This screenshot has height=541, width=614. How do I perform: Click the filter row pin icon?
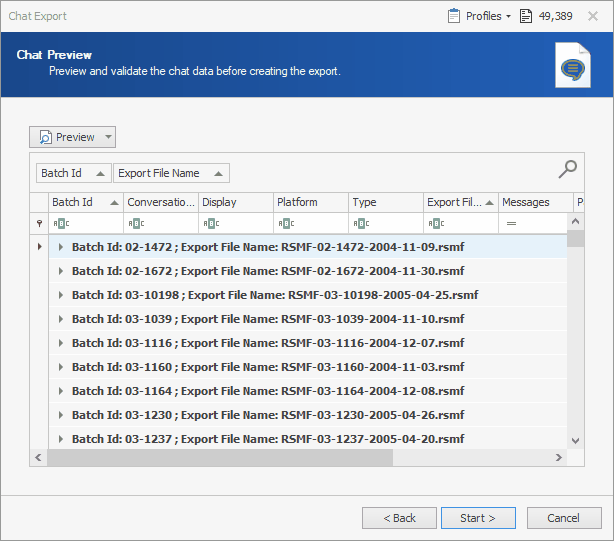click(39, 224)
